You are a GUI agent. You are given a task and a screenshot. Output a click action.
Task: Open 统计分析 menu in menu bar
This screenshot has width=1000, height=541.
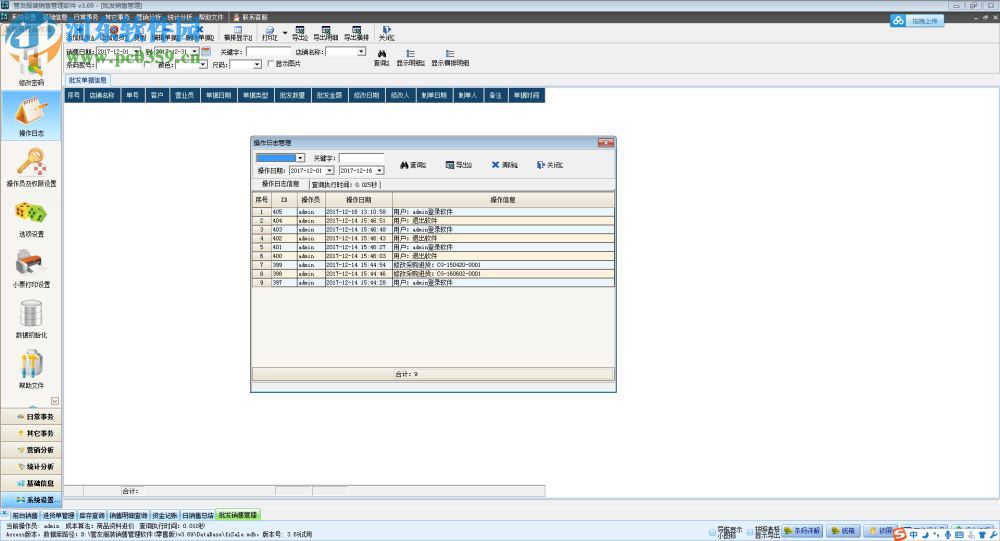coord(180,17)
